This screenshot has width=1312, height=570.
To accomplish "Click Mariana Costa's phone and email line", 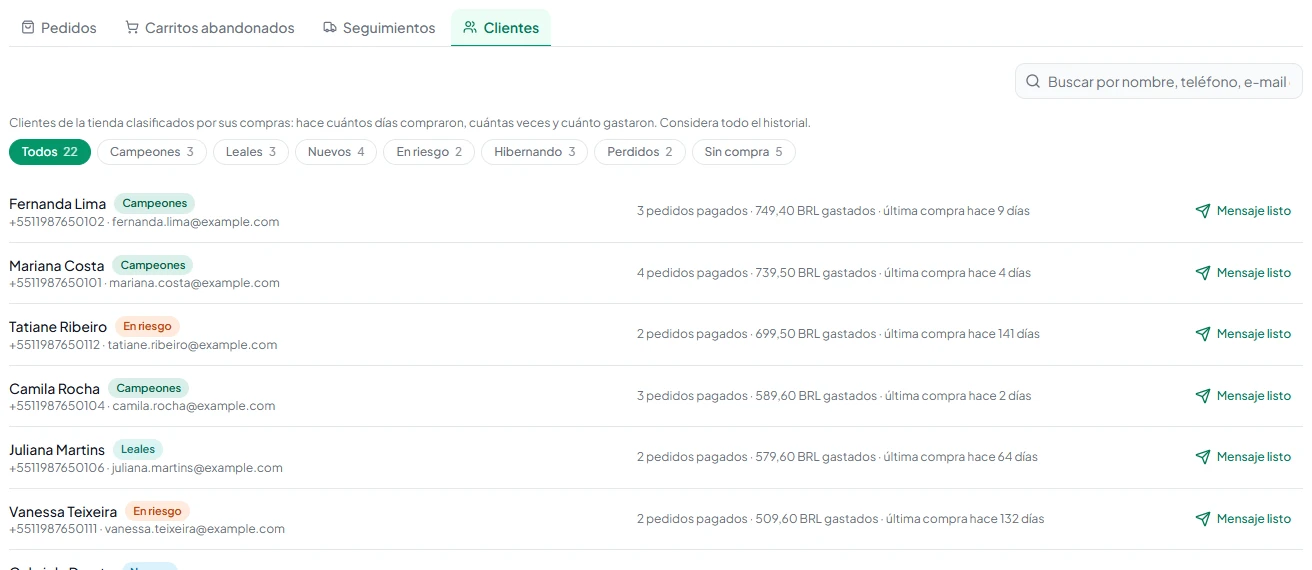I will pos(144,283).
